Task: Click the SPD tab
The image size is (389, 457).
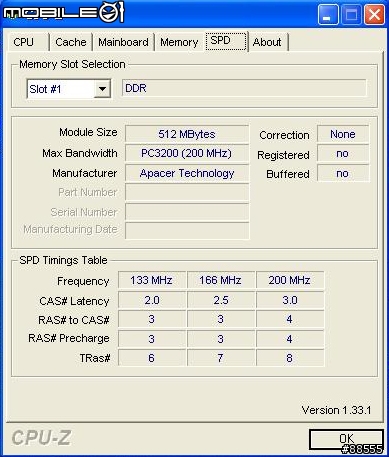Action: [226, 41]
